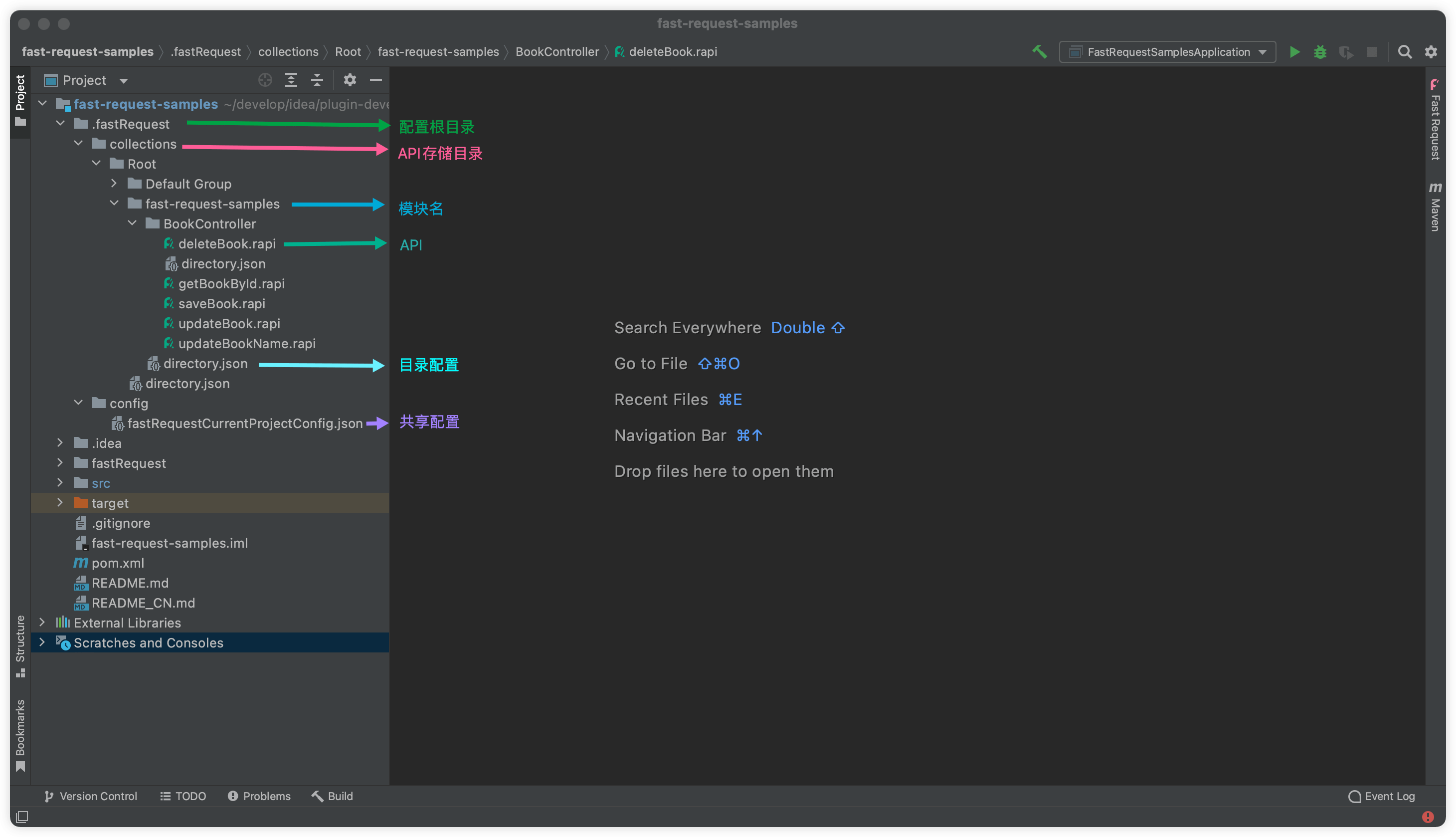Screen dimensions: 1456x837
Task: Hide Project panel with minus icon
Action: coord(376,80)
